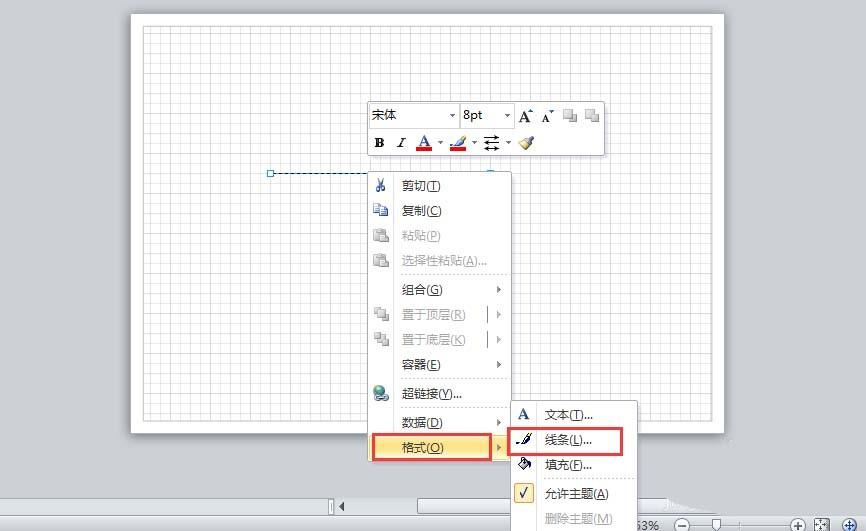Image resolution: width=866 pixels, height=531 pixels.
Task: Click the zoom slider handle
Action: (x=716, y=524)
